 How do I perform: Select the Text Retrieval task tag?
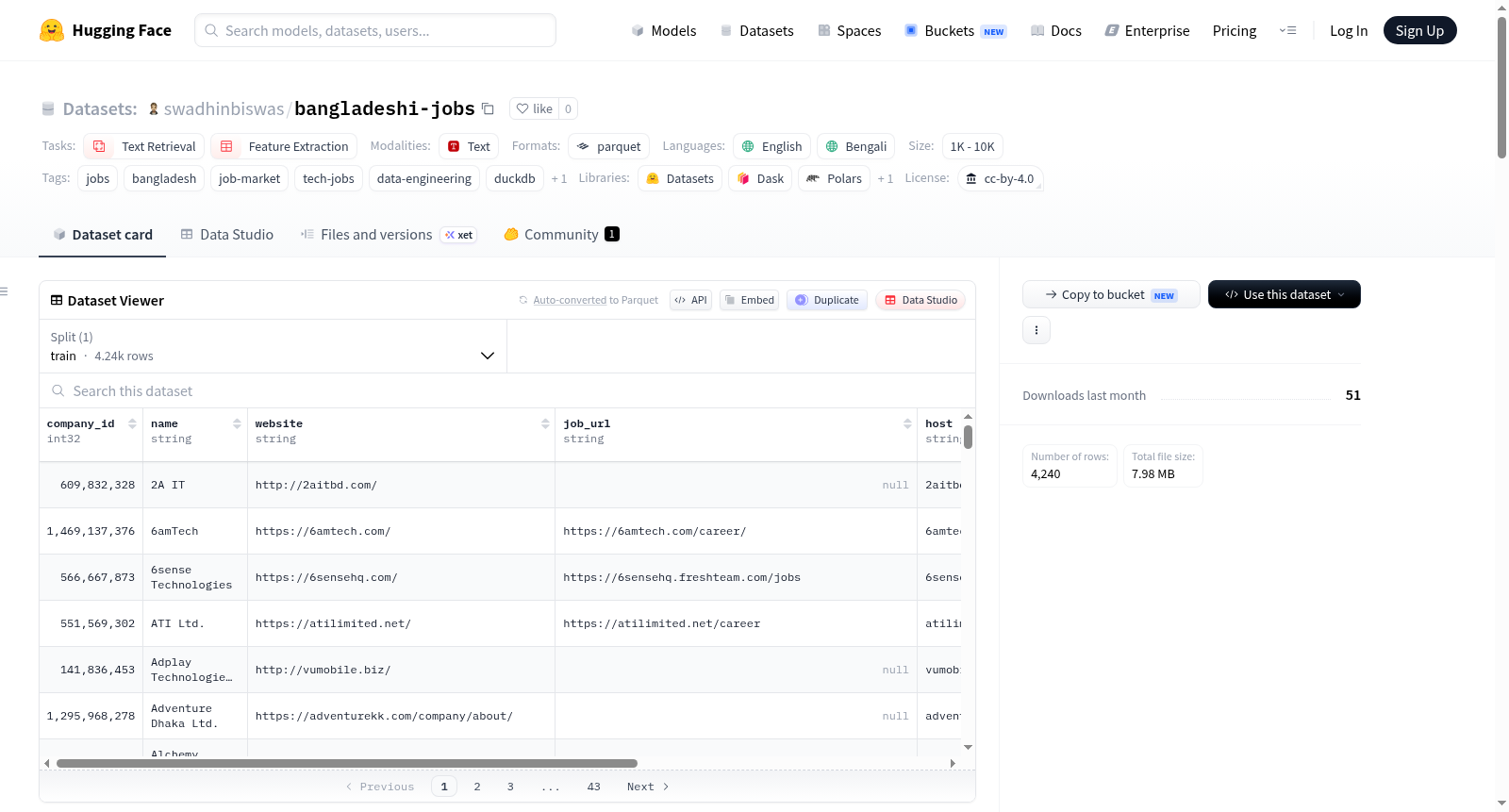point(144,146)
